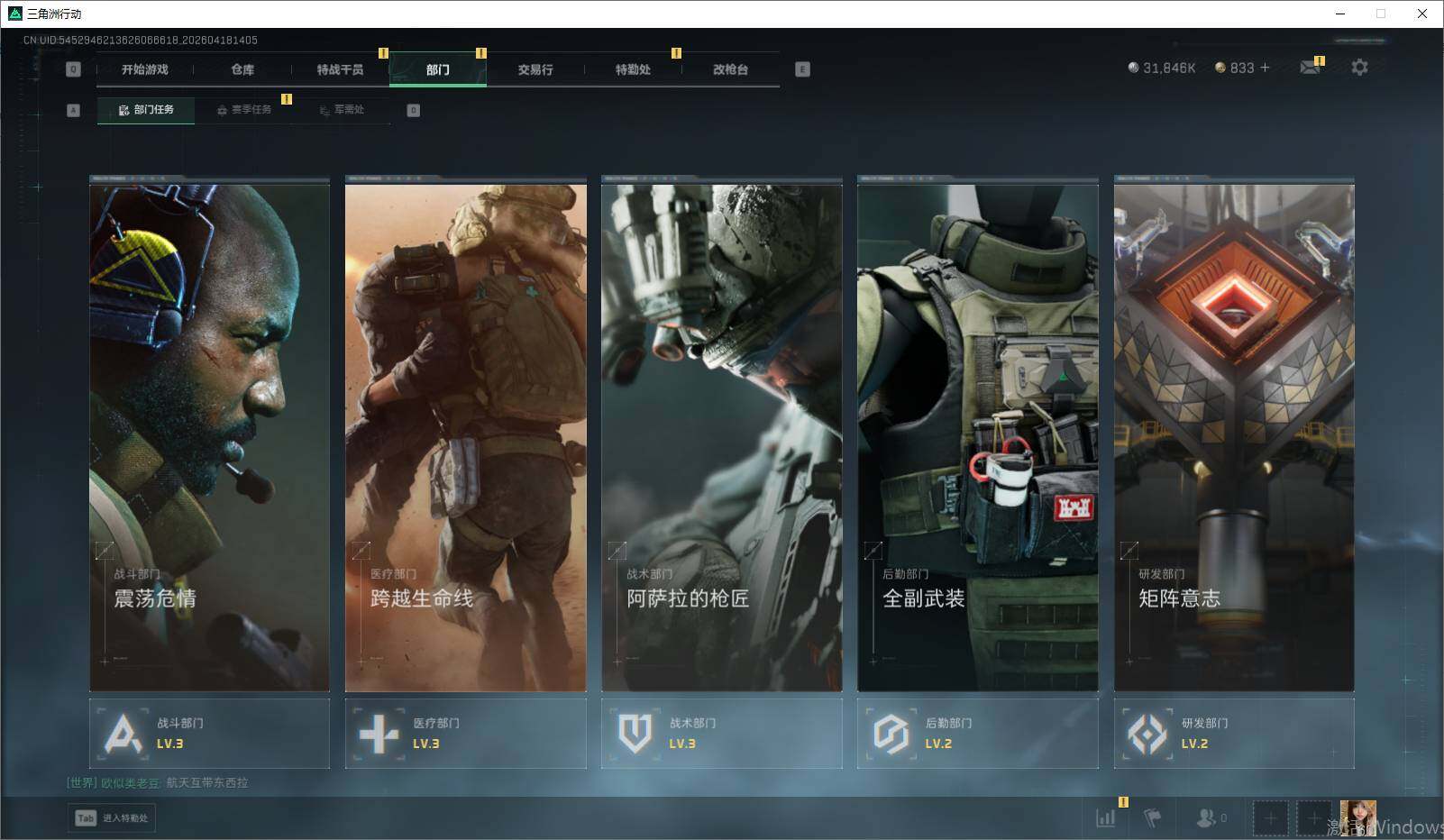Click the D key next sub-tab icon
Viewport: 1444px width, 840px height.
click(x=413, y=110)
